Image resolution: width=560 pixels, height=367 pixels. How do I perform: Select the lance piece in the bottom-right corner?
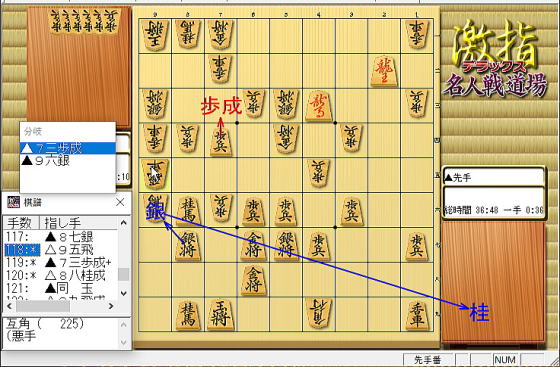[417, 314]
